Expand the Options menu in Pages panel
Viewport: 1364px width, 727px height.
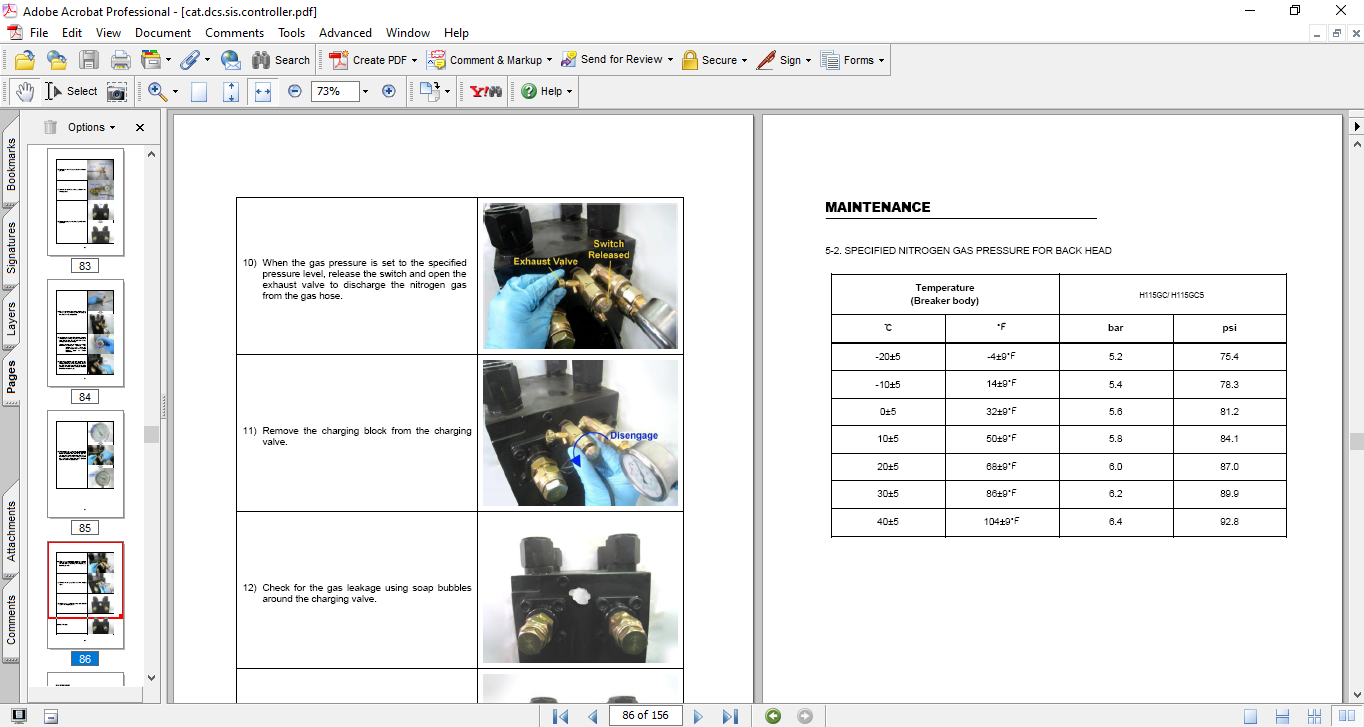(x=91, y=127)
